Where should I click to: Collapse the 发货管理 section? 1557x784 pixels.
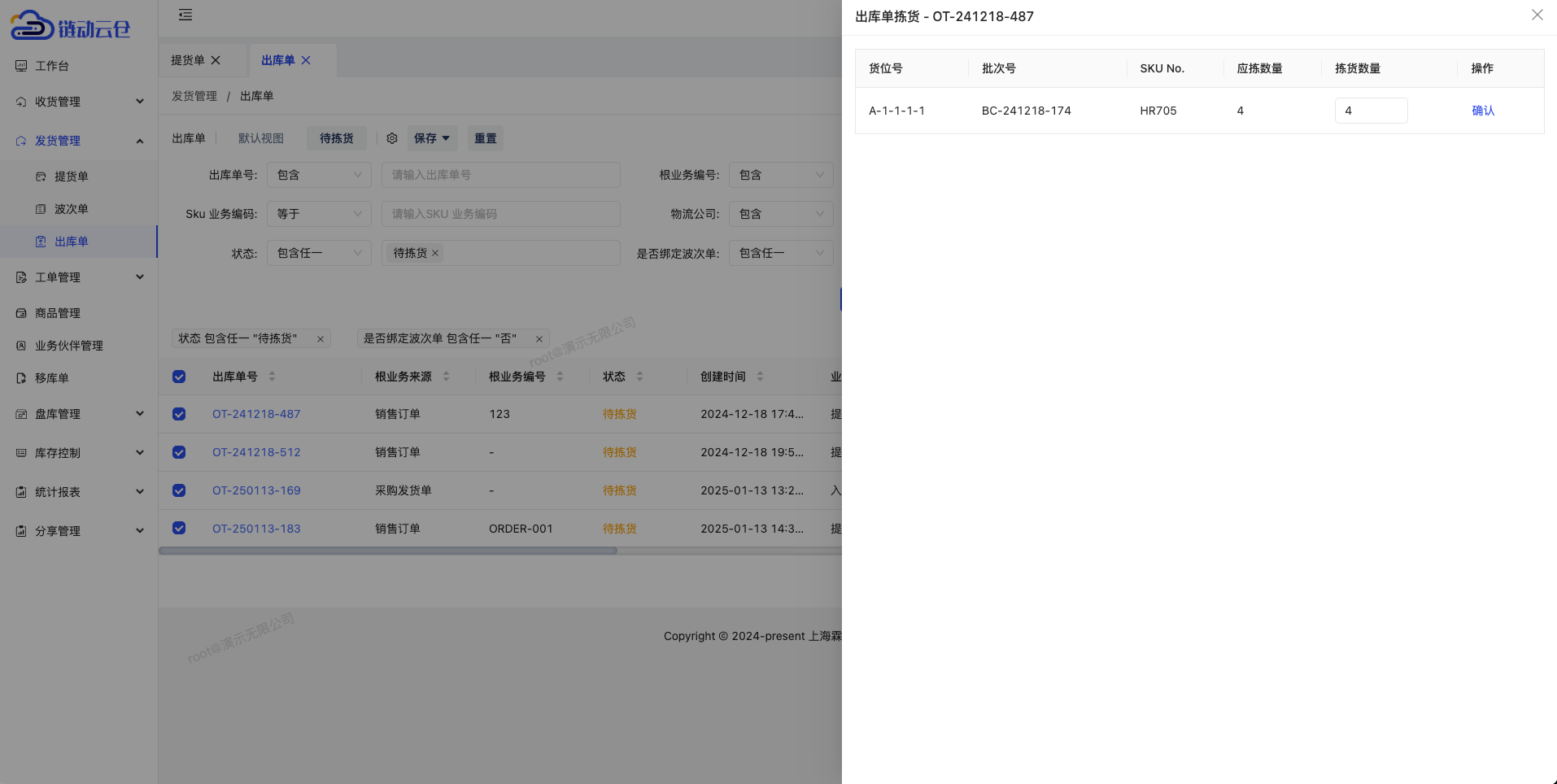139,140
